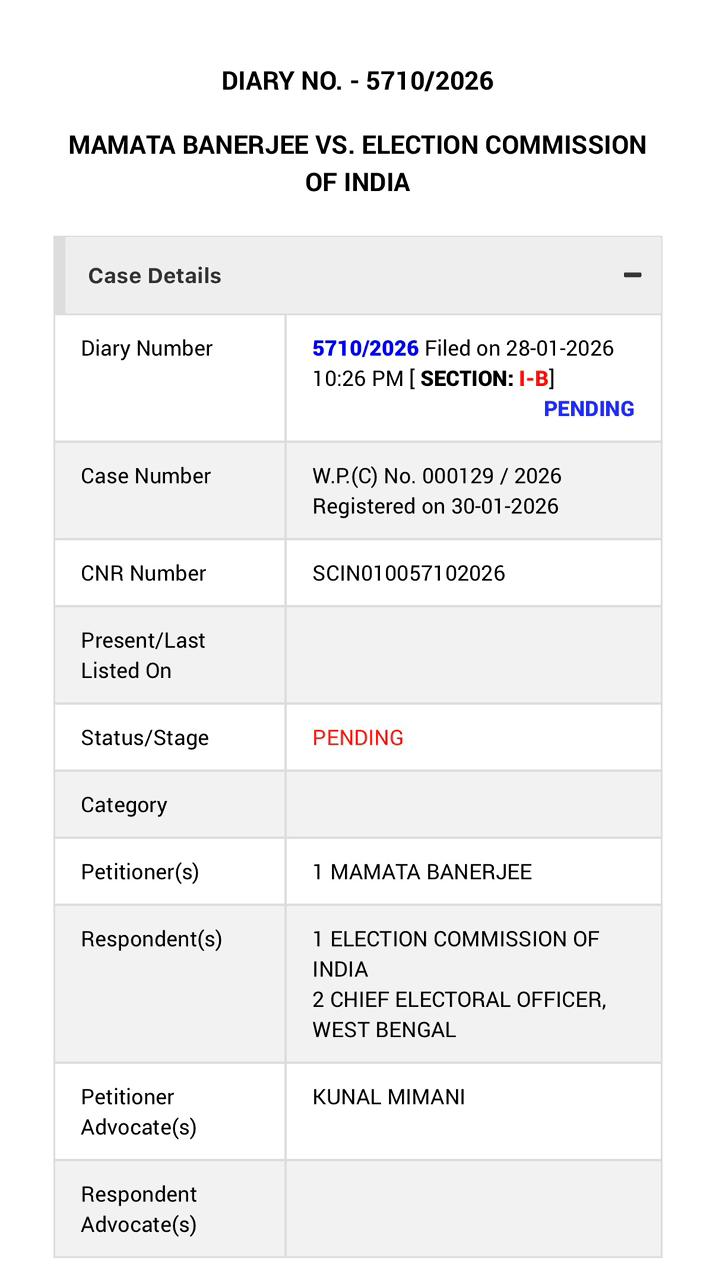Image resolution: width=716 pixels, height=1280 pixels.
Task: Click the CNR Number row label
Action: click(x=143, y=573)
